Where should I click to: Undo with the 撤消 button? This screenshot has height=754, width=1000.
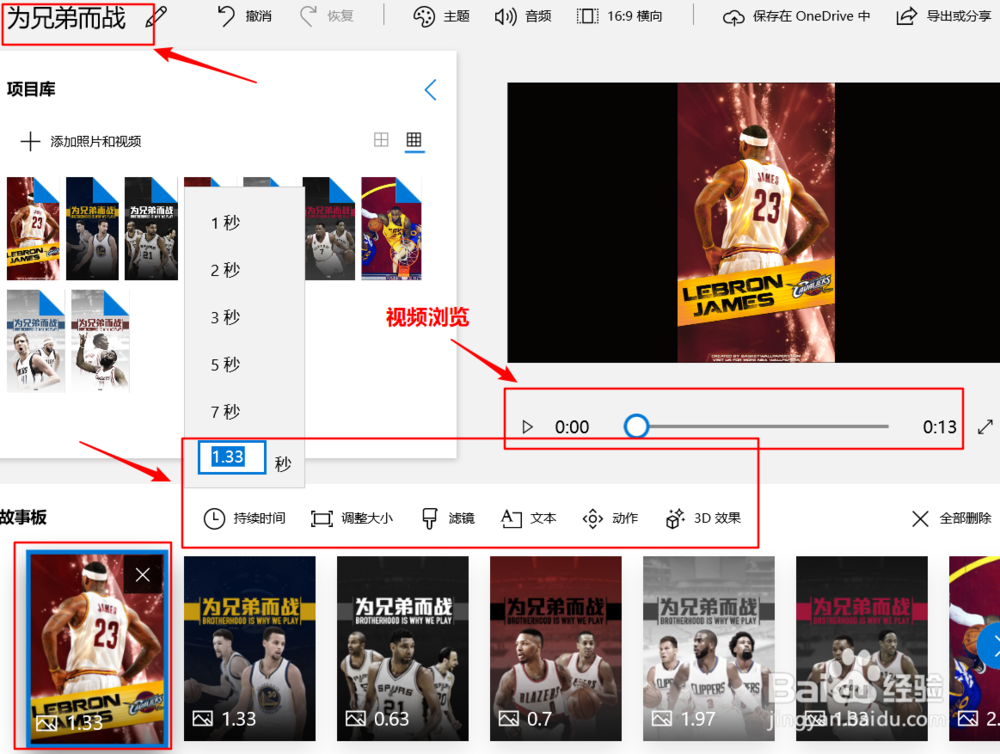(x=245, y=16)
